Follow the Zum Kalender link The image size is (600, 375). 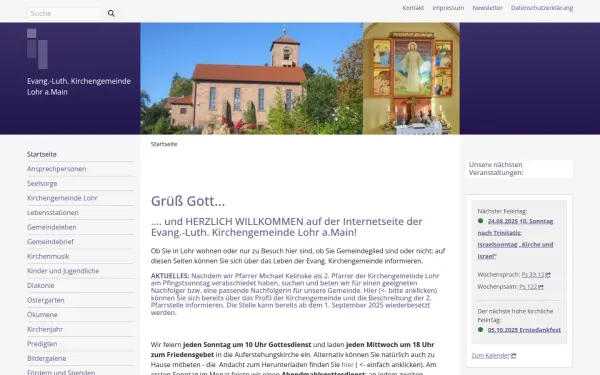point(491,355)
